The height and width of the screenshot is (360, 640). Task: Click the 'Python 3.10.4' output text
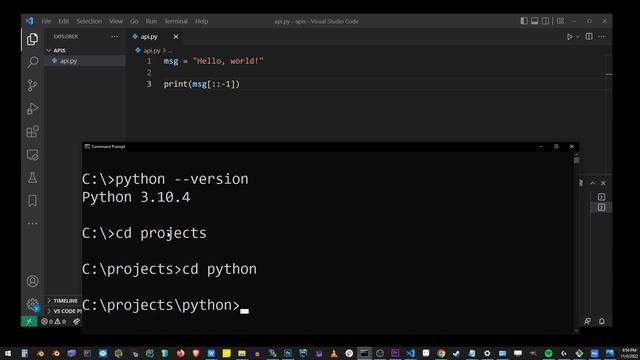pyautogui.click(x=136, y=197)
